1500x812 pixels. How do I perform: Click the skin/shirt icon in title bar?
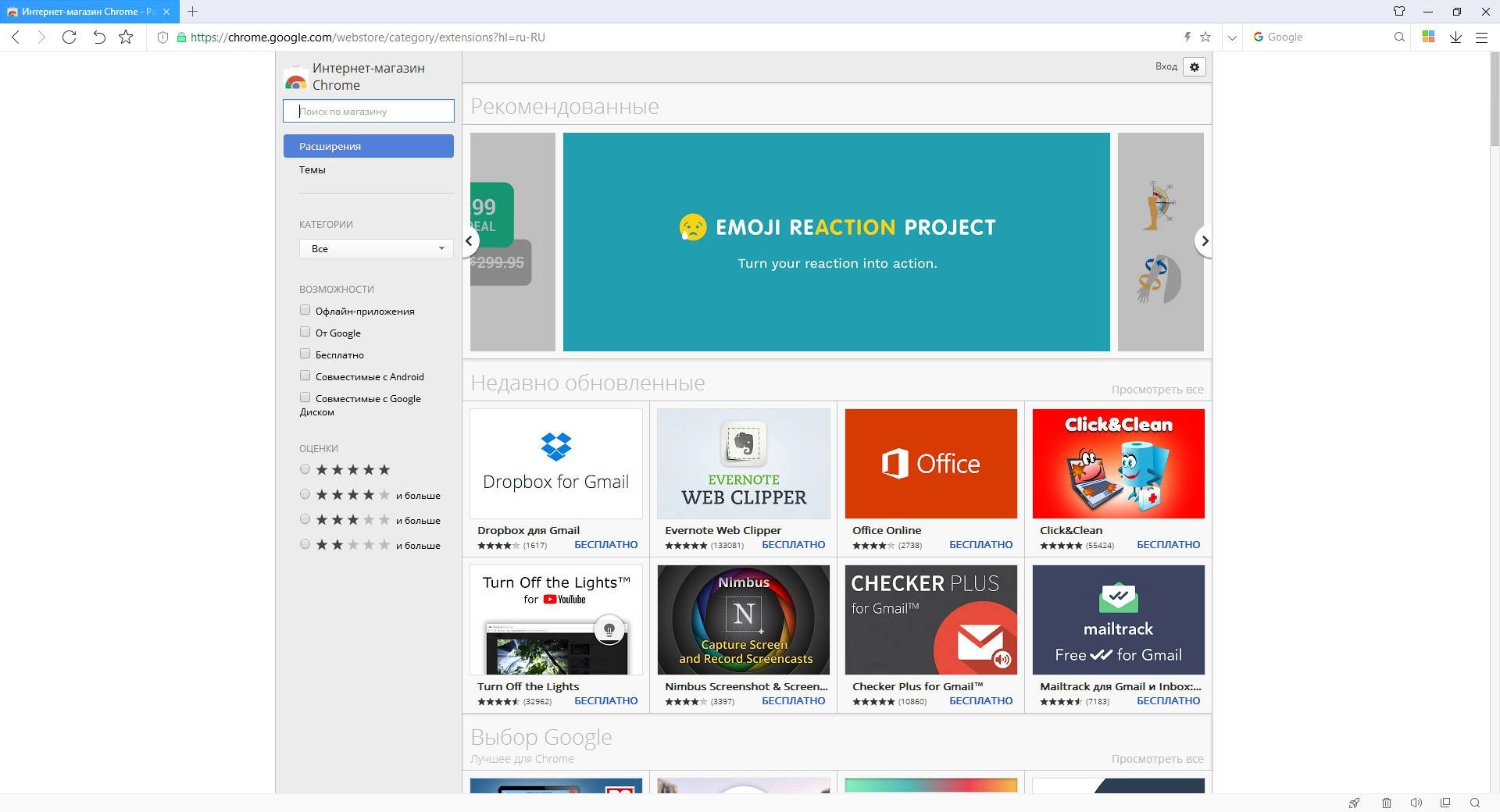1399,11
